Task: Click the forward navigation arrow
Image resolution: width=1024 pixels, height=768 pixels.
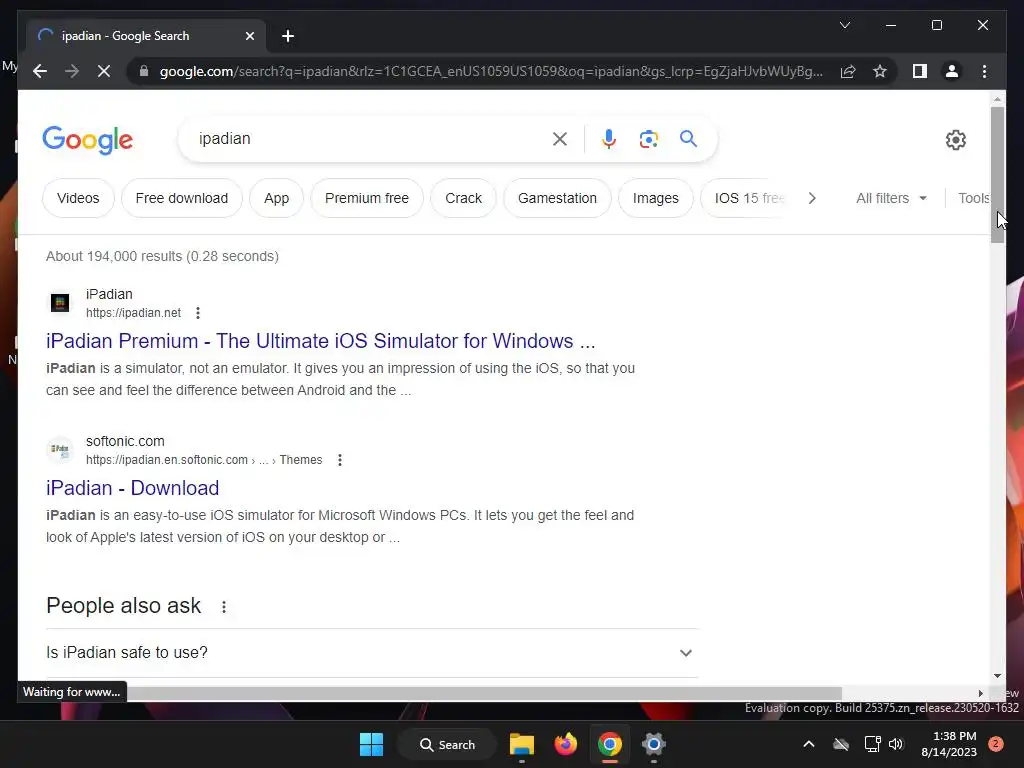Action: (x=72, y=71)
